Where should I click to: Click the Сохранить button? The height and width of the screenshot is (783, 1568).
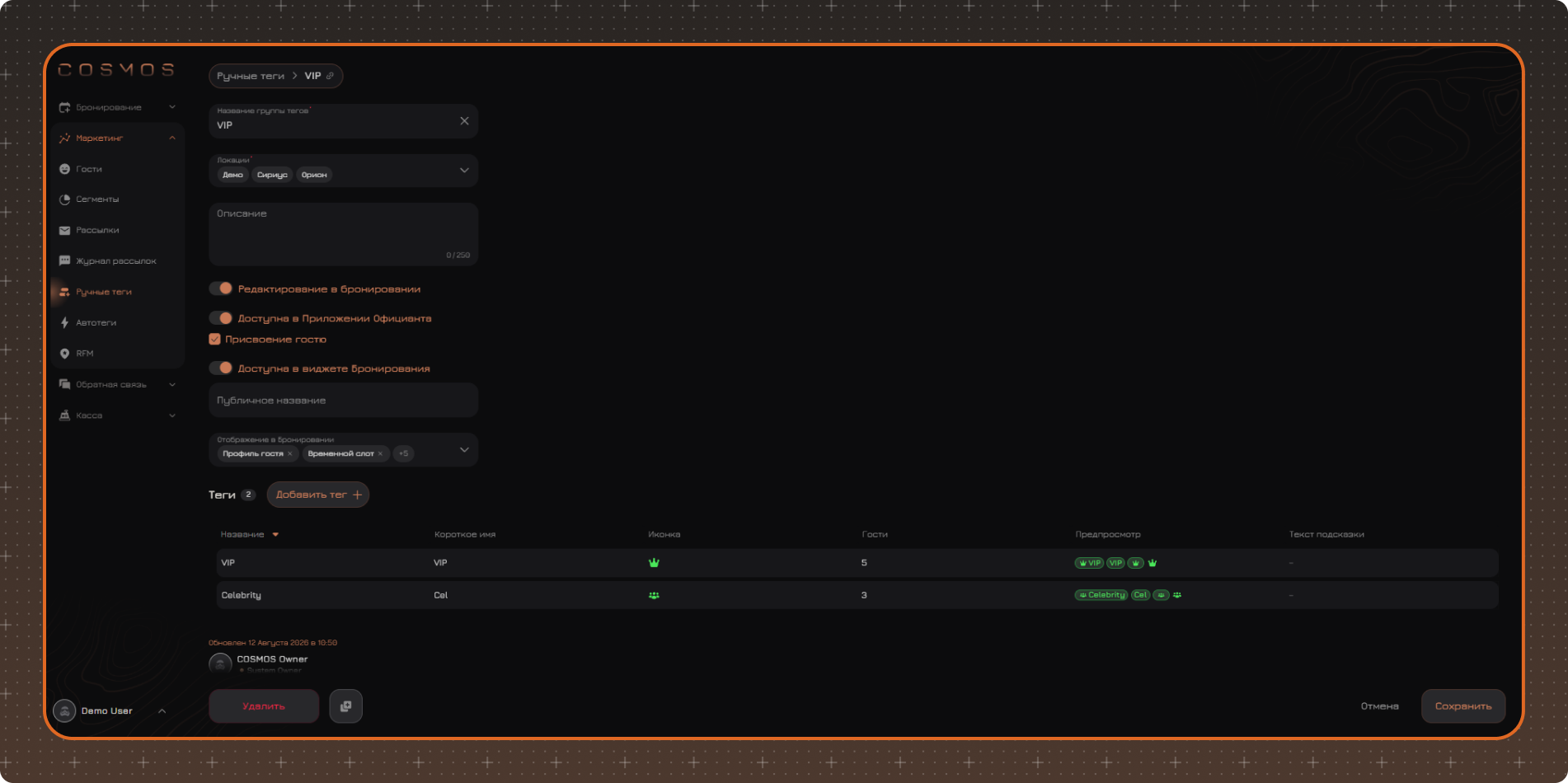(x=1463, y=706)
